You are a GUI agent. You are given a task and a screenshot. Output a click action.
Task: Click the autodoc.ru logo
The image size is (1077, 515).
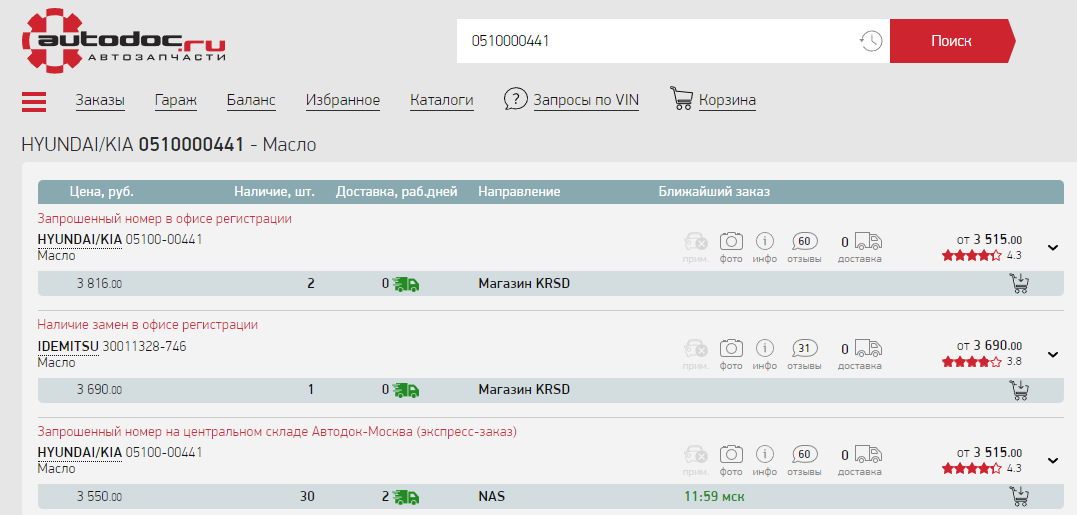coord(124,41)
